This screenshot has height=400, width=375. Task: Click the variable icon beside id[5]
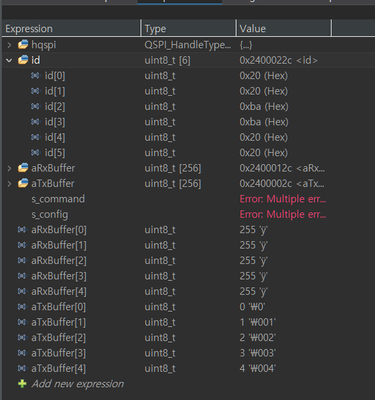point(35,153)
